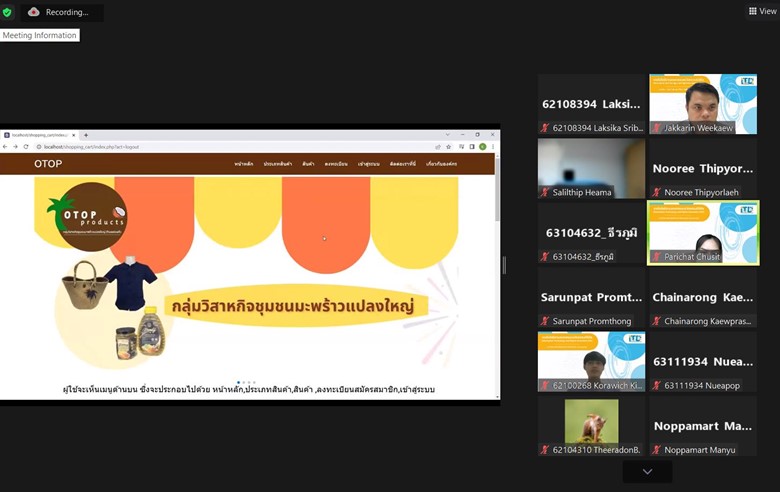Open the ประเภทสินค้า menu item

pos(278,164)
